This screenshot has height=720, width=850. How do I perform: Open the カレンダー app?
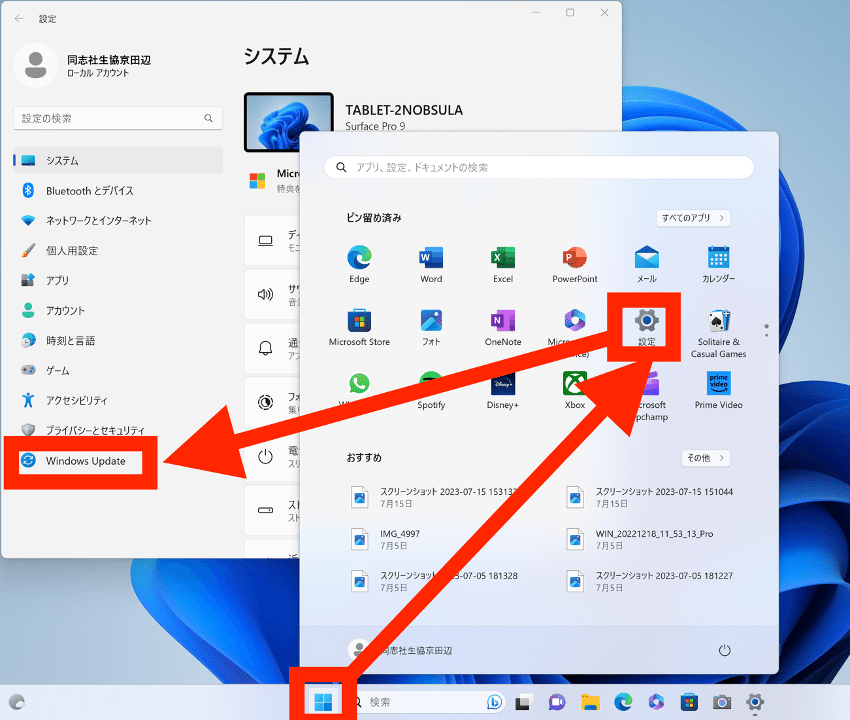718,264
